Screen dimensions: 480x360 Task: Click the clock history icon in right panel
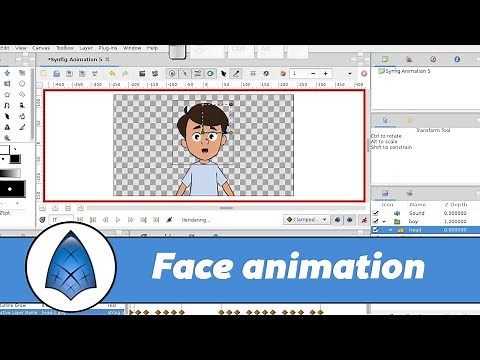pos(433,59)
